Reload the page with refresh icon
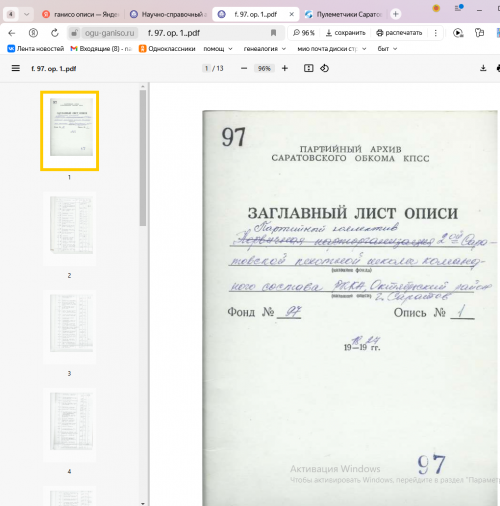 pyautogui.click(x=55, y=33)
